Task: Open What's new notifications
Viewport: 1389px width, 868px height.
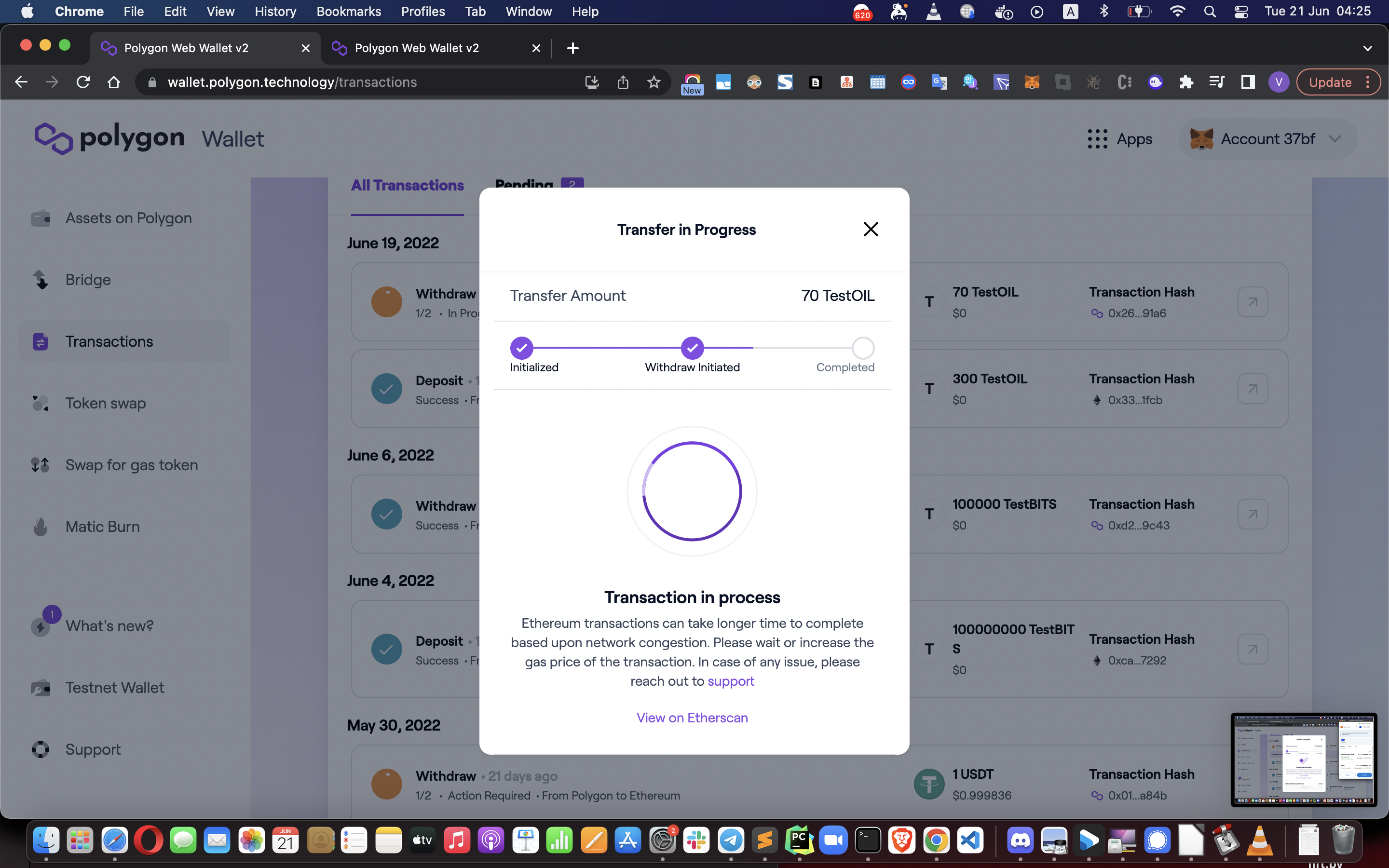Action: click(x=109, y=626)
